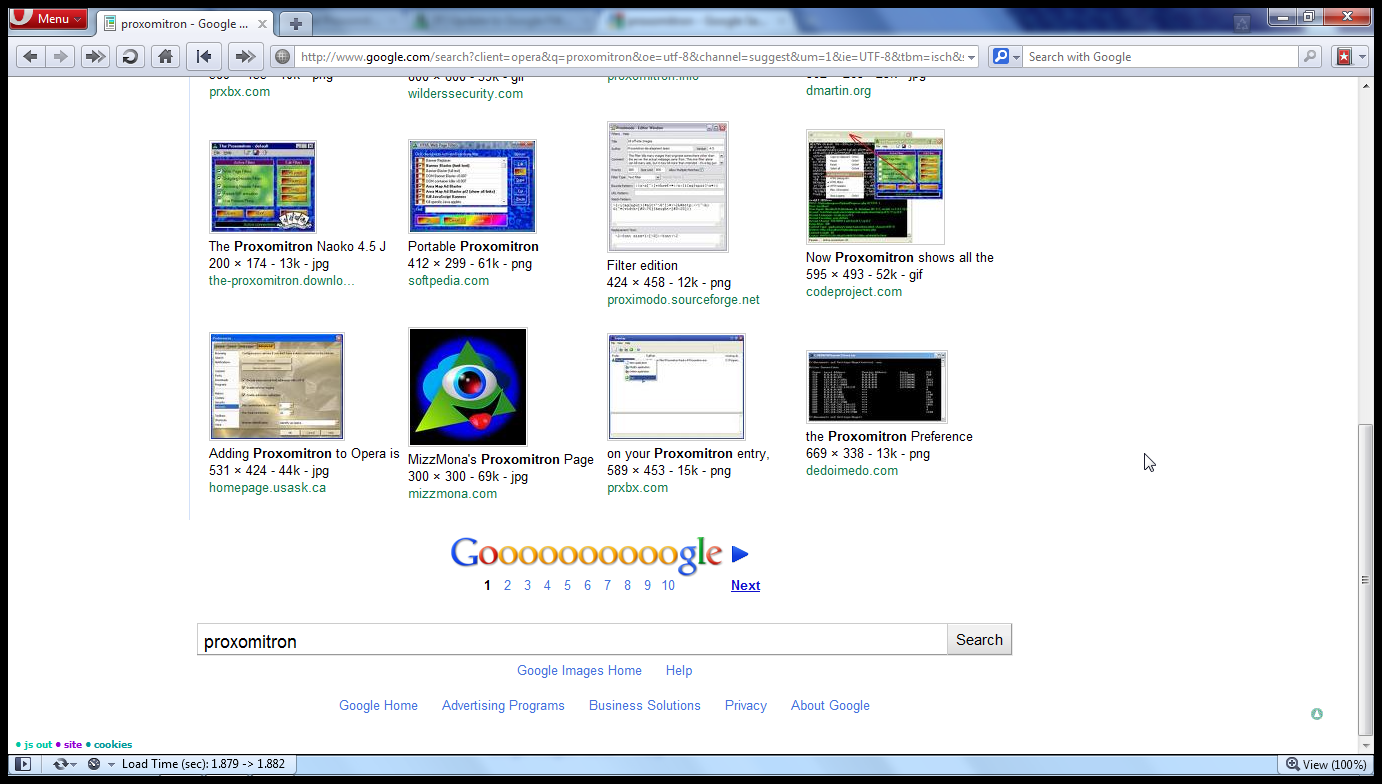Open the View (100%) zoom dropdown
The width and height of the screenshot is (1382, 784).
[x=1327, y=764]
